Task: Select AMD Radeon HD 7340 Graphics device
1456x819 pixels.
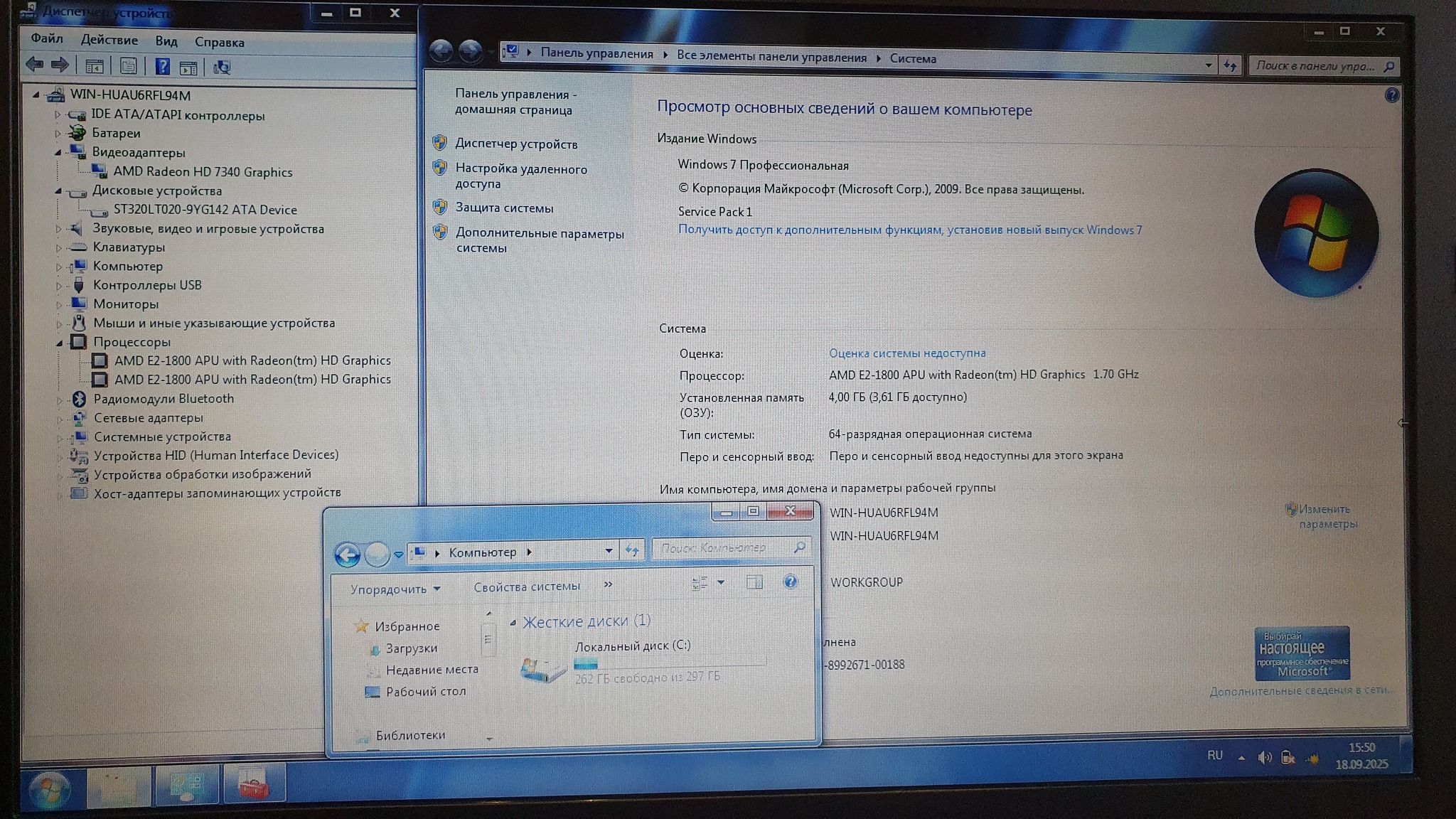Action: coord(203,172)
